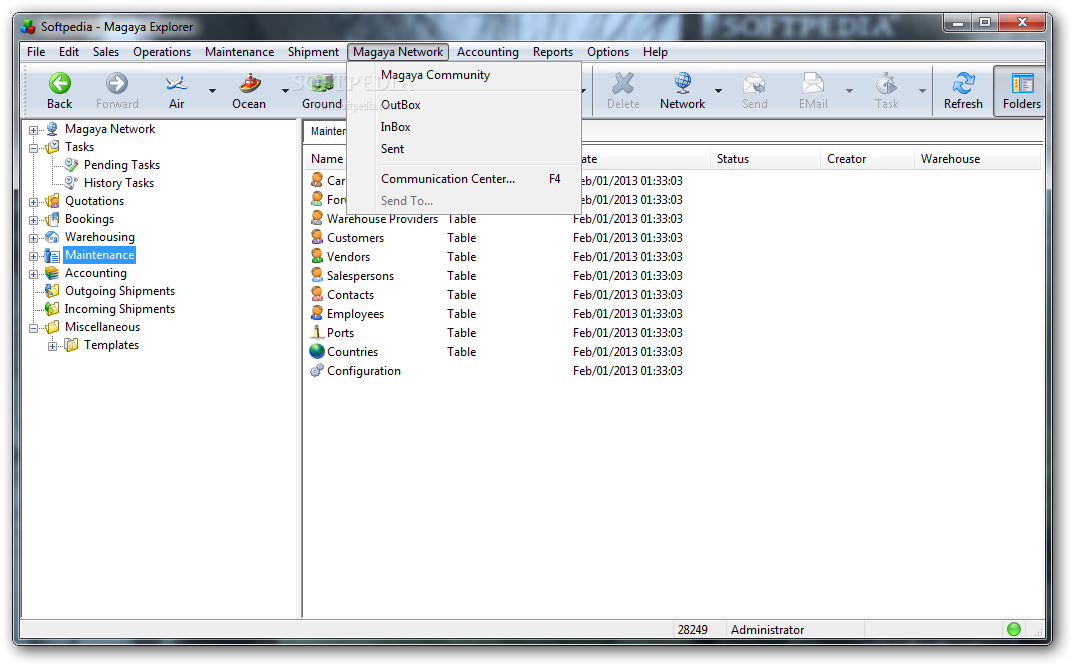Screen dimensions: 1073x666
Task: Click the Accounting books icon
Action: point(52,273)
